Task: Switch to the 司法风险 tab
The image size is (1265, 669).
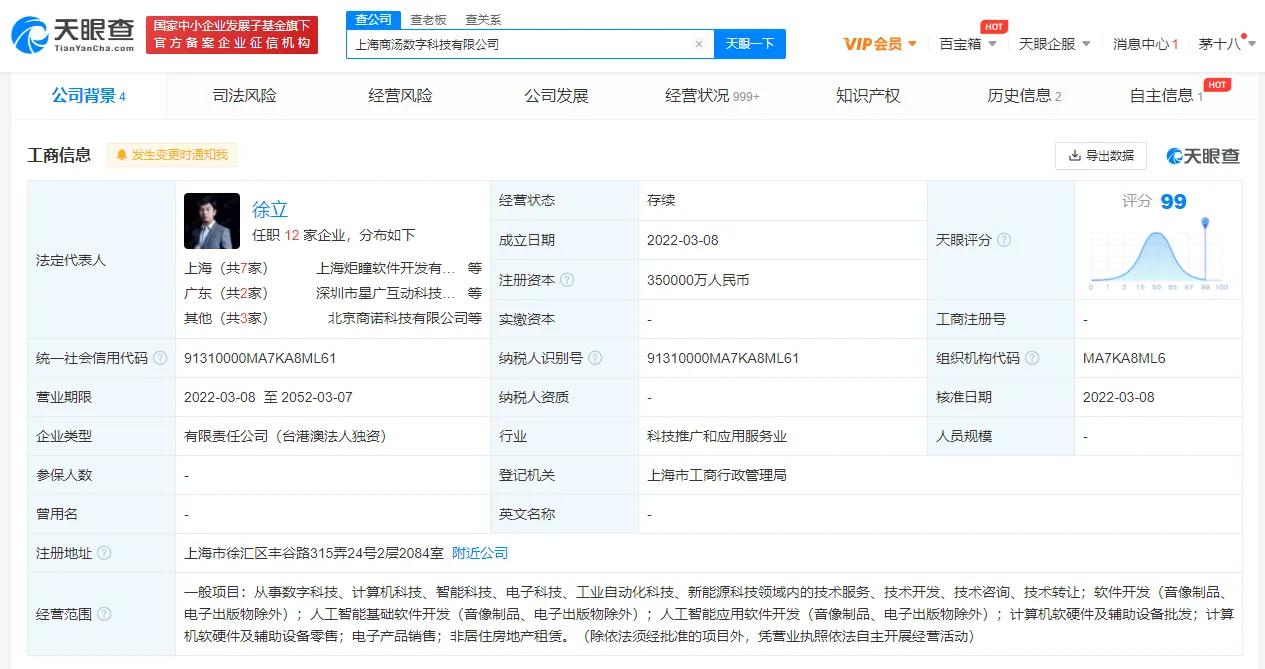Action: (243, 95)
